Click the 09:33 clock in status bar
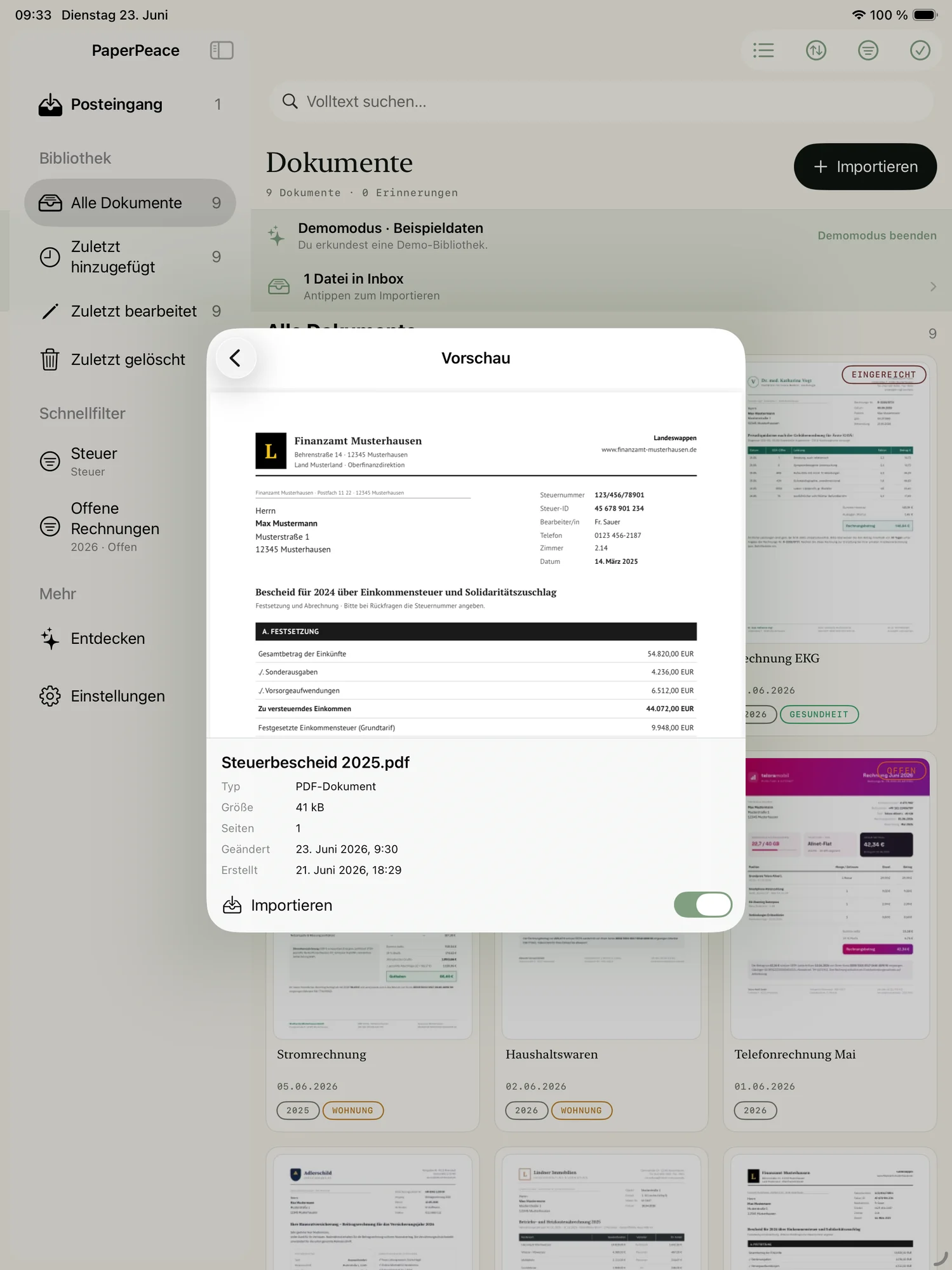Screen dimensions: 952x1270 coord(33,15)
